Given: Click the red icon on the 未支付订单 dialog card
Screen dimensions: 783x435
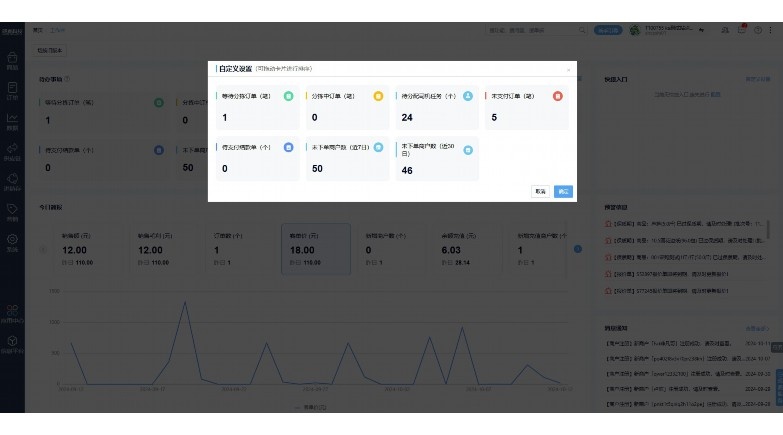Looking at the screenshot, I should coord(558,96).
